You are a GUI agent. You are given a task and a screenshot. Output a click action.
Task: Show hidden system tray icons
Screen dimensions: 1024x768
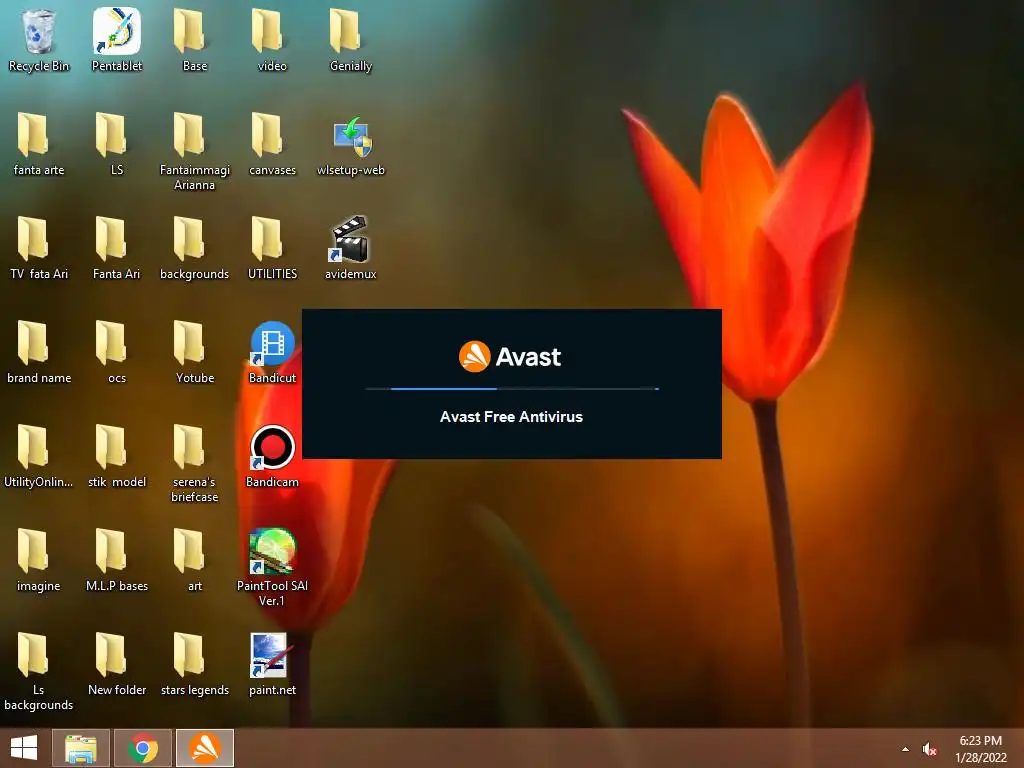pyautogui.click(x=905, y=749)
